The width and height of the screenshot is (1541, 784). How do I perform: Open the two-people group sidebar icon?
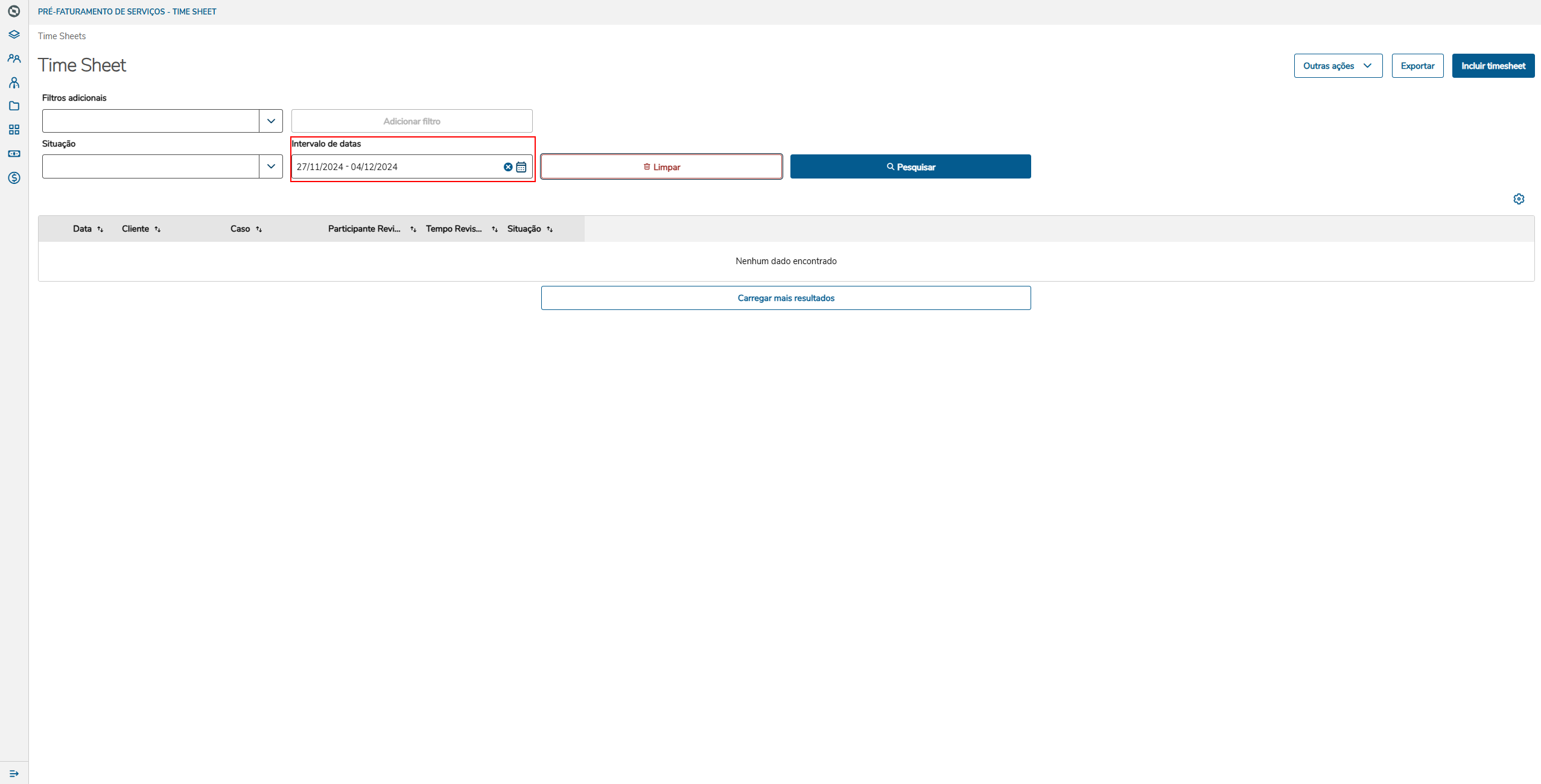click(14, 58)
